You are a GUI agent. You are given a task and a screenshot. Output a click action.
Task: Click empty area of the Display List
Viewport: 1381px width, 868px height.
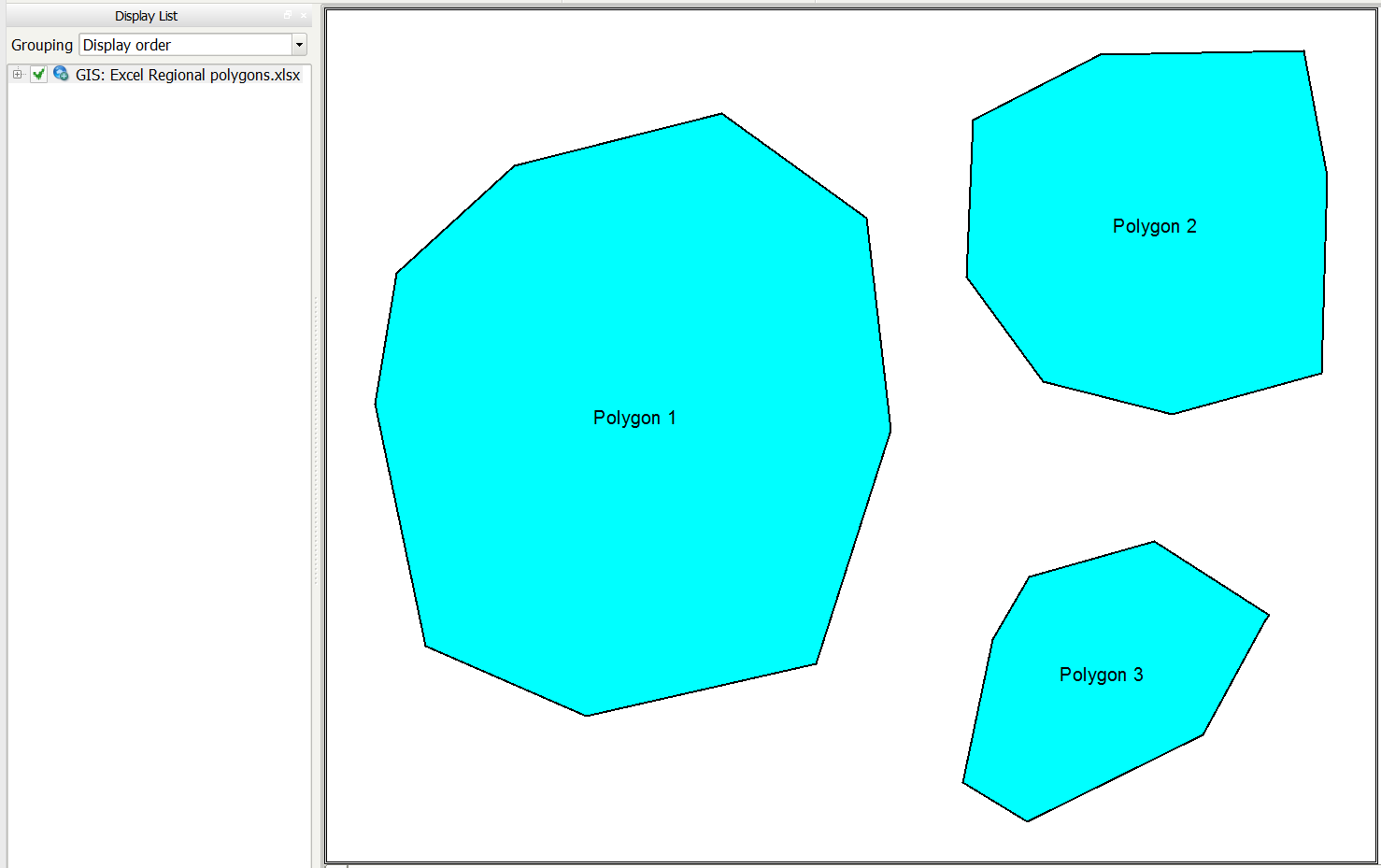point(159,467)
